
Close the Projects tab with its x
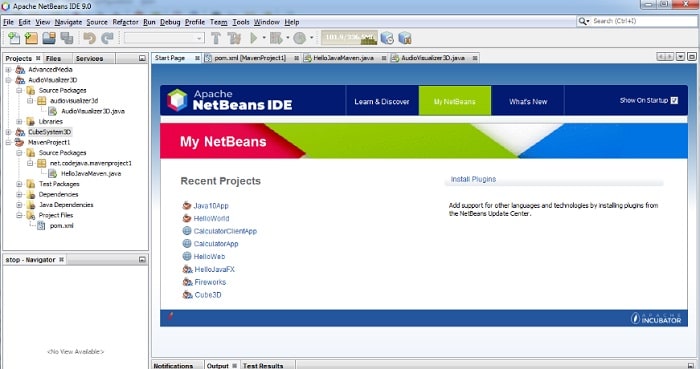coord(38,58)
